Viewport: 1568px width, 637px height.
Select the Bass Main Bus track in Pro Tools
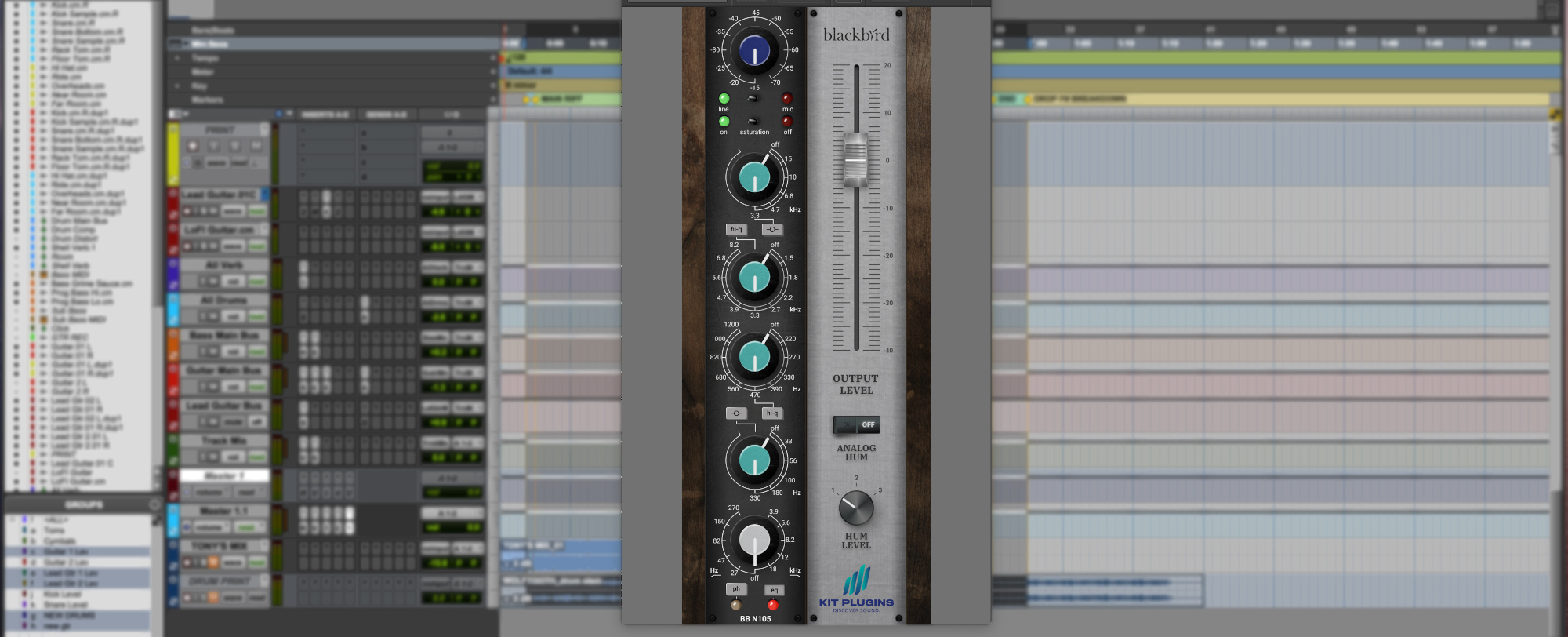coord(224,335)
